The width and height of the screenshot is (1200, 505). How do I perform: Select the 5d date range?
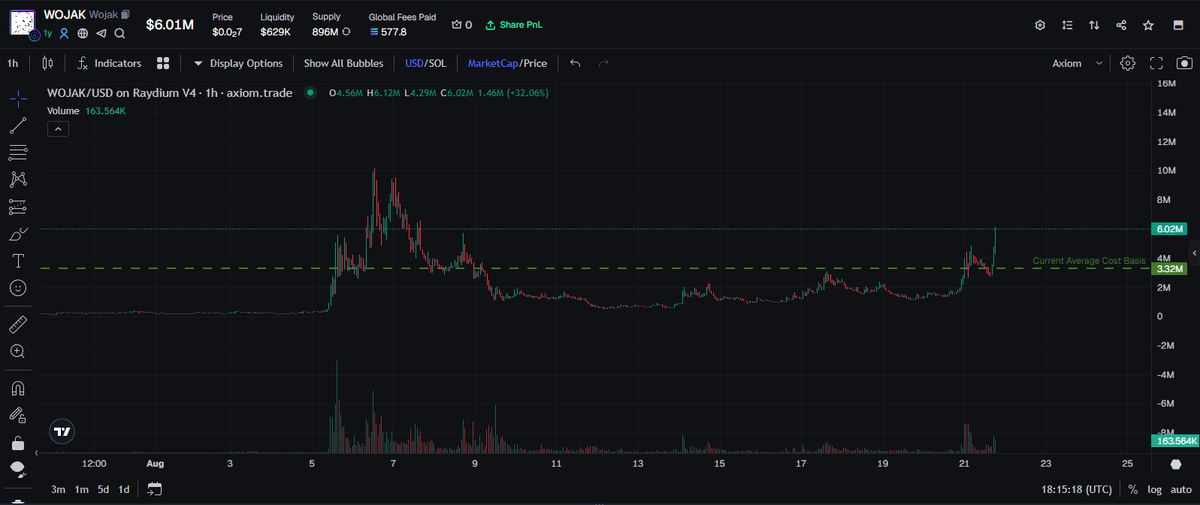(x=103, y=489)
